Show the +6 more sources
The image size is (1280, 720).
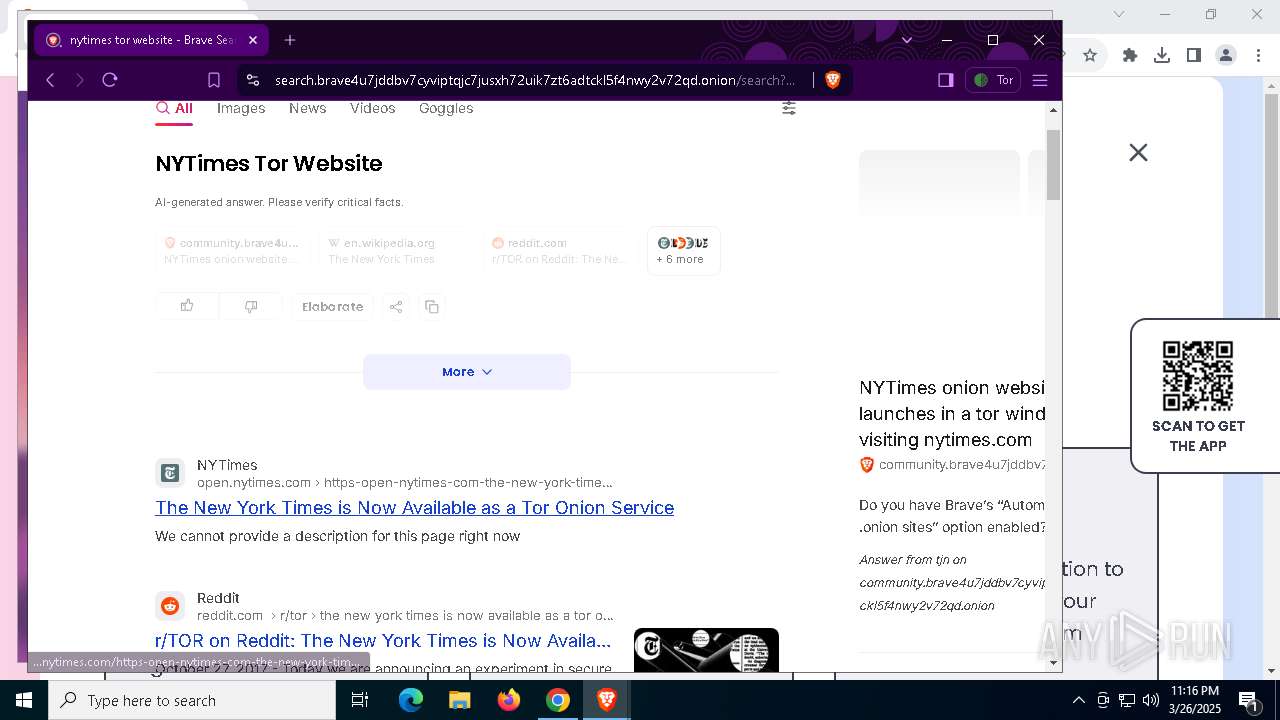(683, 251)
